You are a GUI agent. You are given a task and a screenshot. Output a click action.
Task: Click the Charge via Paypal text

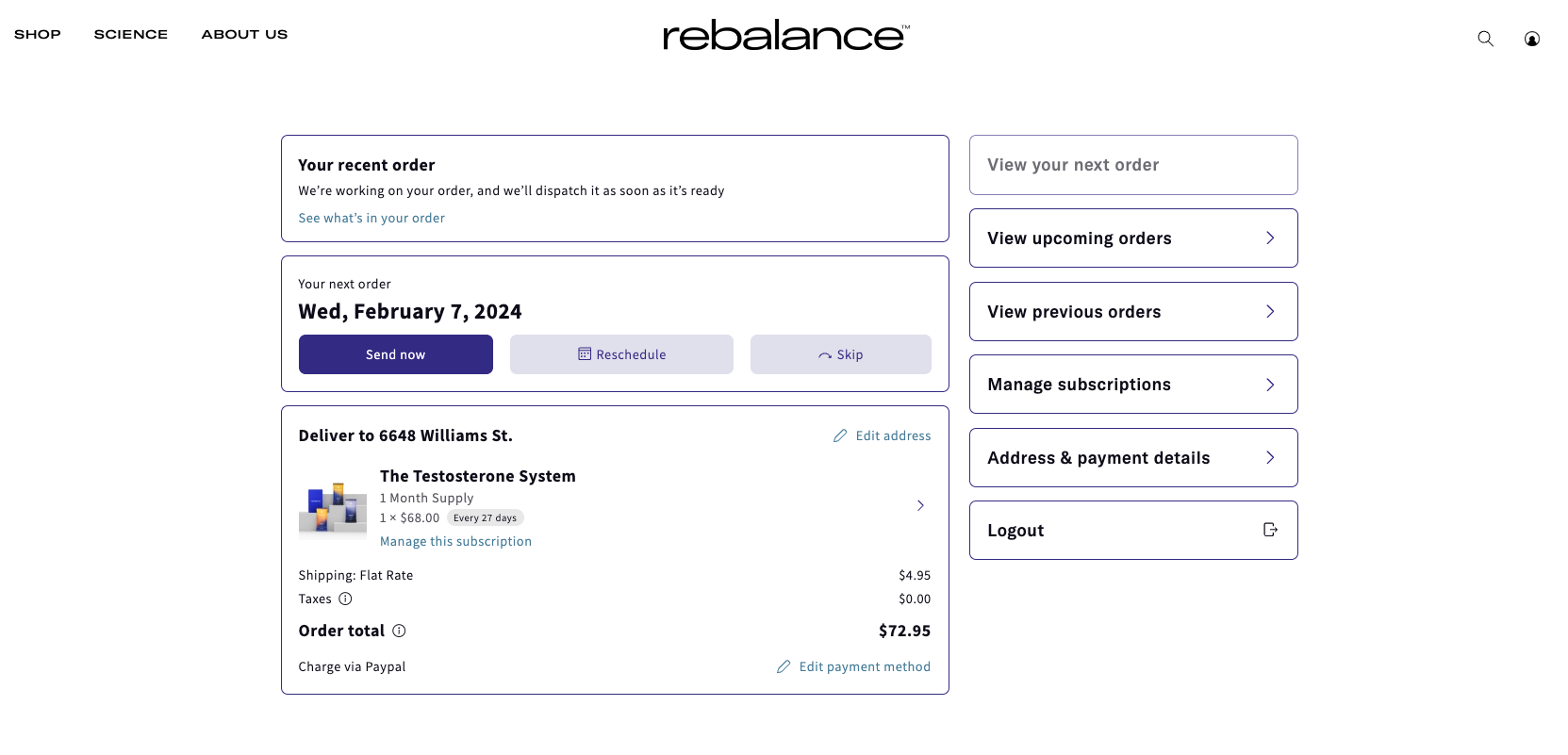coord(352,666)
